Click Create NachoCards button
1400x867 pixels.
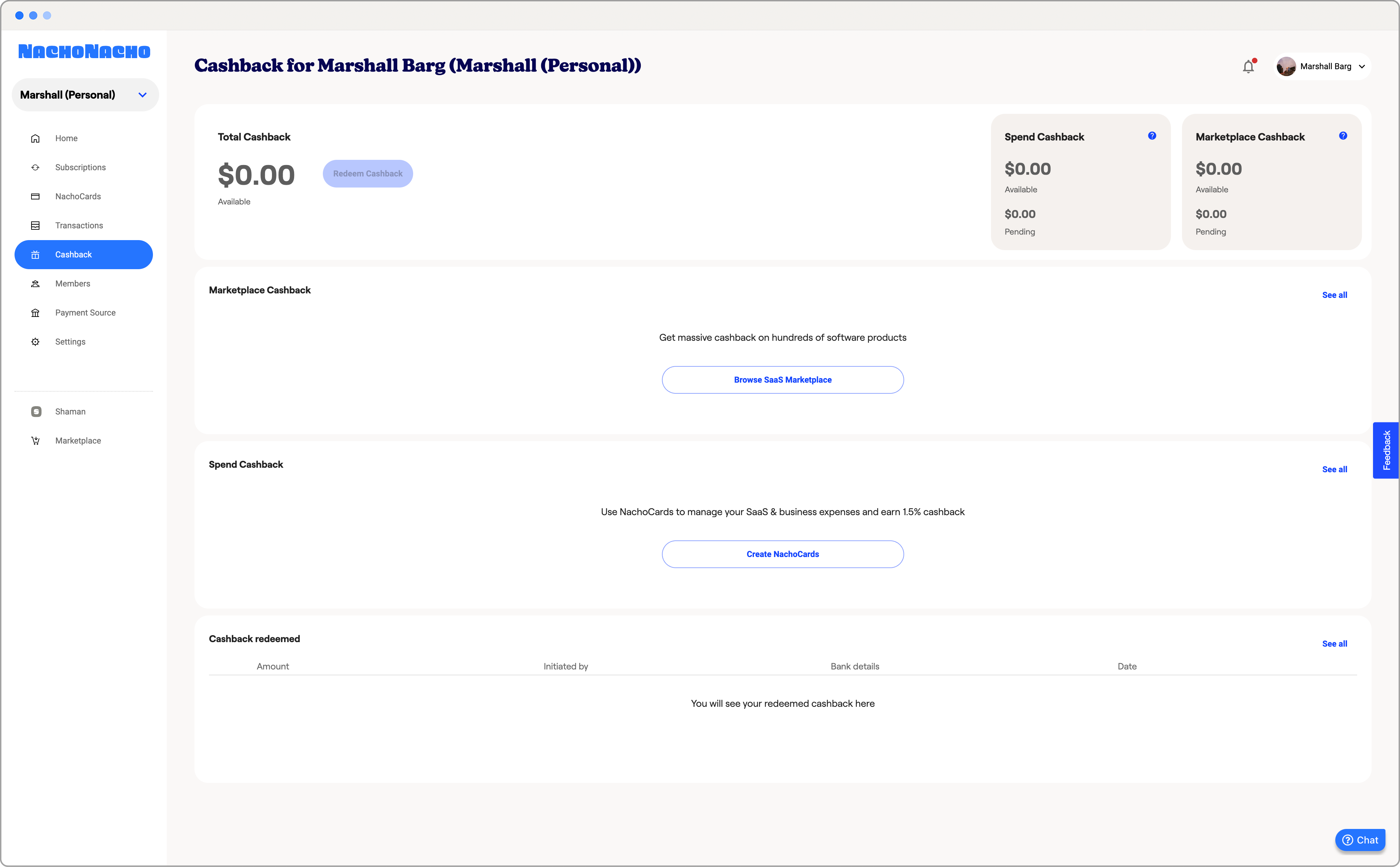tap(782, 554)
